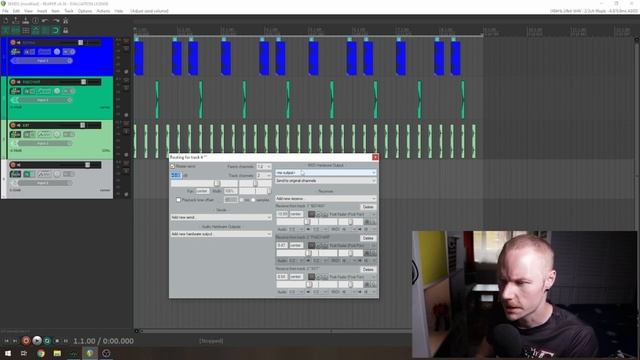Image resolution: width=640 pixels, height=360 pixels.
Task: Click the Open Project toolbar icon
Action: pos(16,20)
